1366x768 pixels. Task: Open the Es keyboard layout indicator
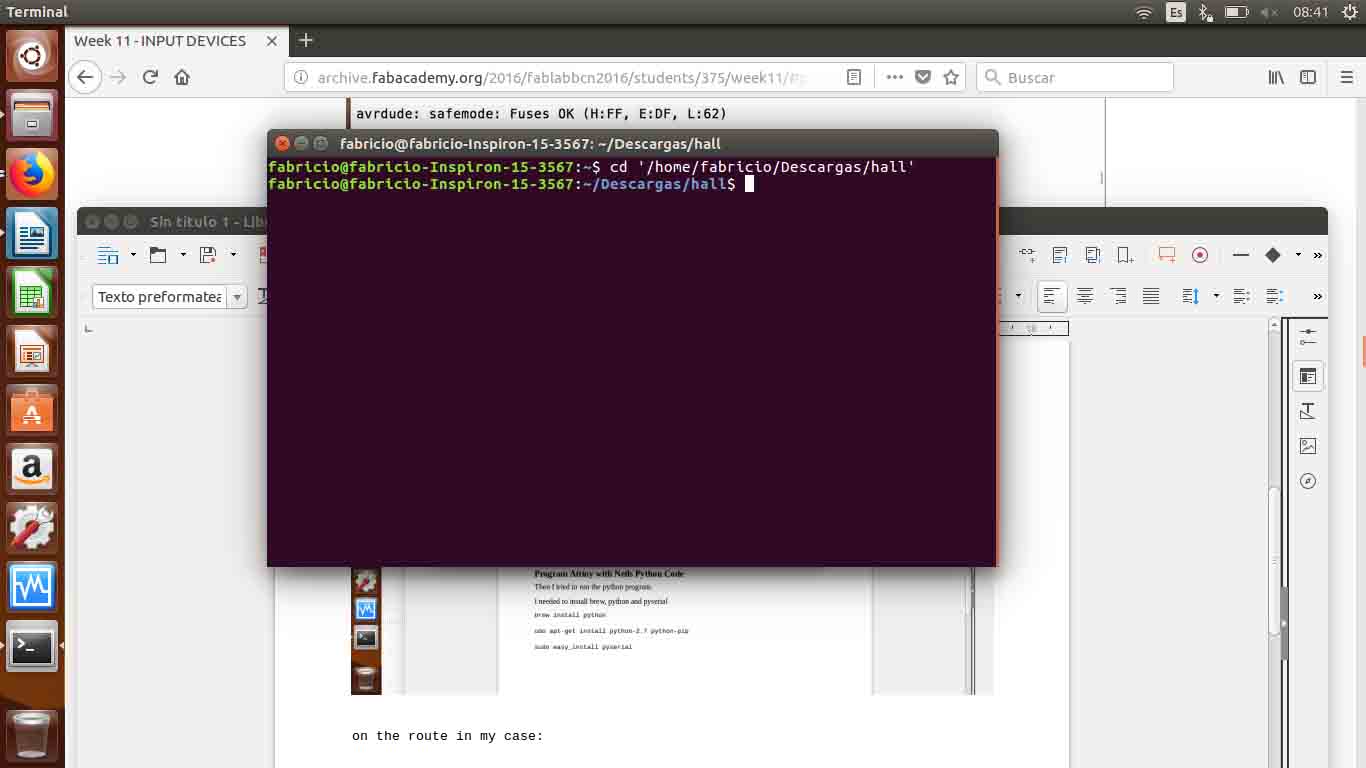(1177, 12)
